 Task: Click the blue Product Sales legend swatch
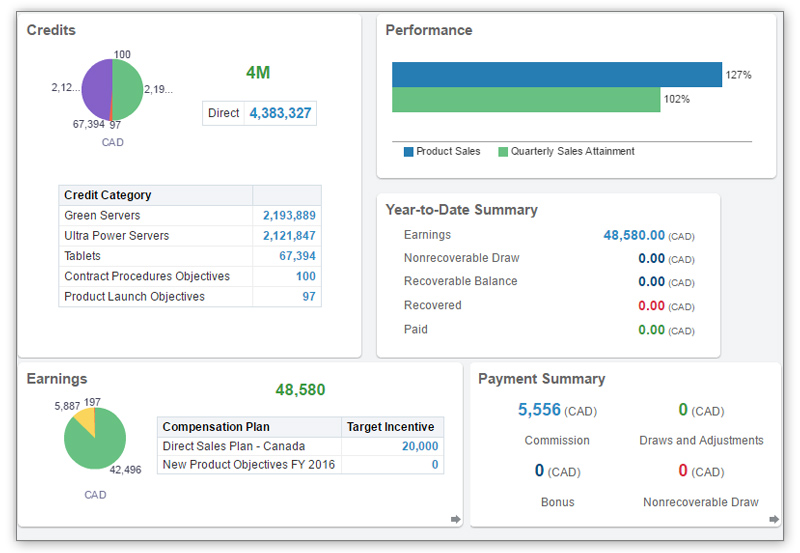coord(408,152)
